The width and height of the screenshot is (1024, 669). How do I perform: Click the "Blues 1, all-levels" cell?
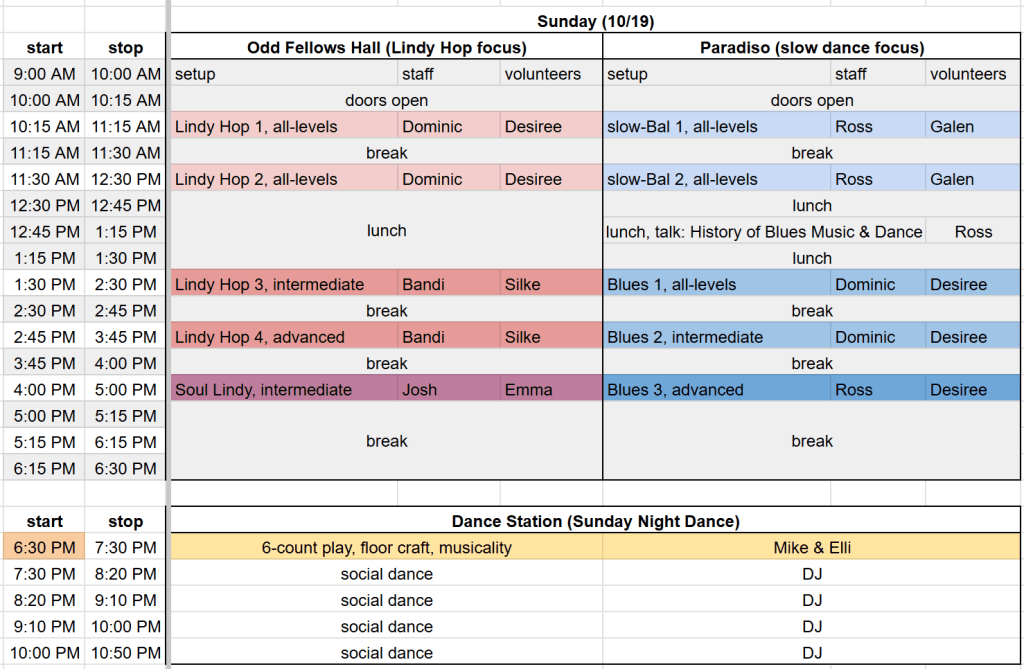716,285
